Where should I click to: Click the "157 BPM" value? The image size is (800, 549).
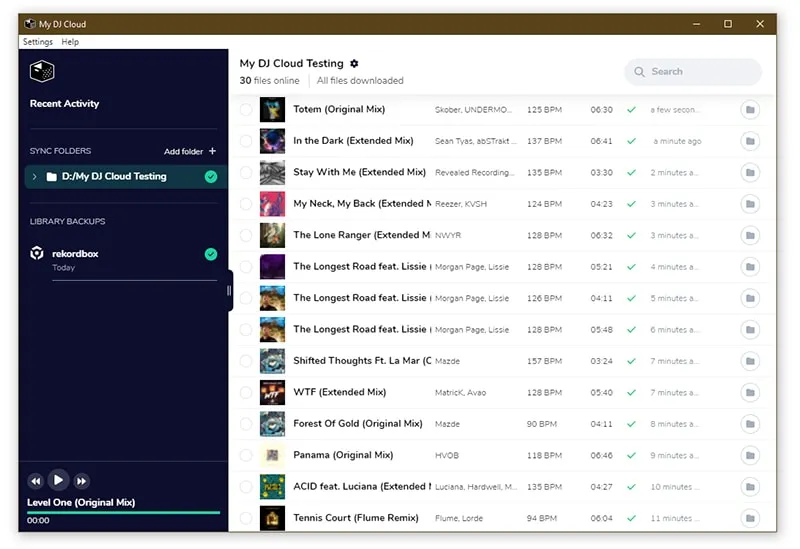544,361
